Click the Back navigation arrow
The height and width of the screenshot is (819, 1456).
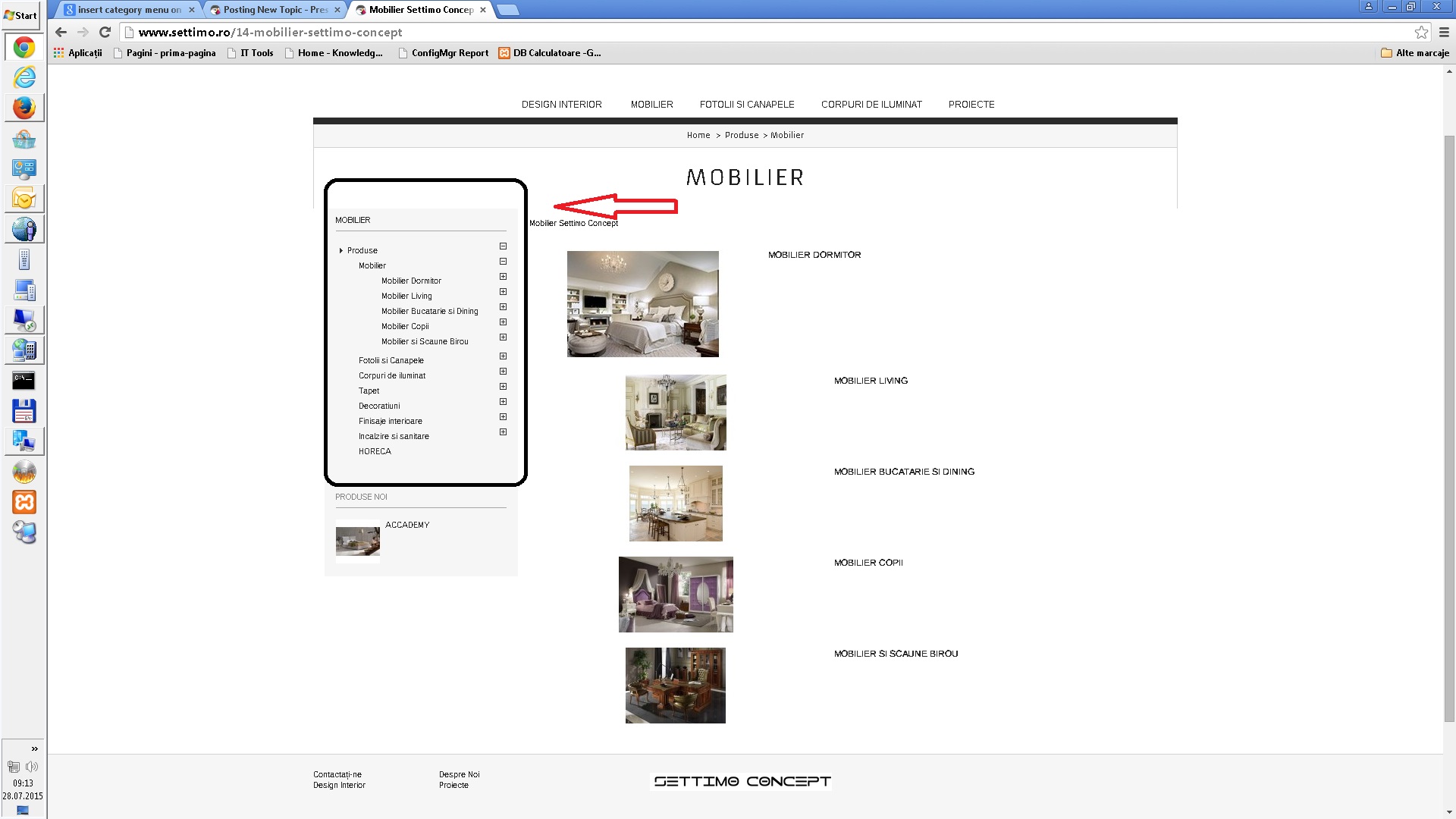coord(61,32)
